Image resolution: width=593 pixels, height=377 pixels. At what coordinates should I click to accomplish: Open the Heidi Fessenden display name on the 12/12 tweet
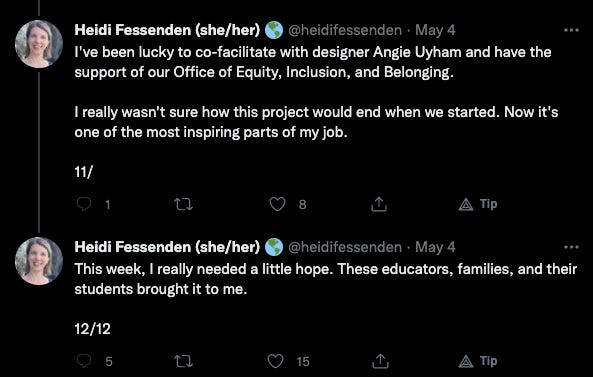coord(167,247)
